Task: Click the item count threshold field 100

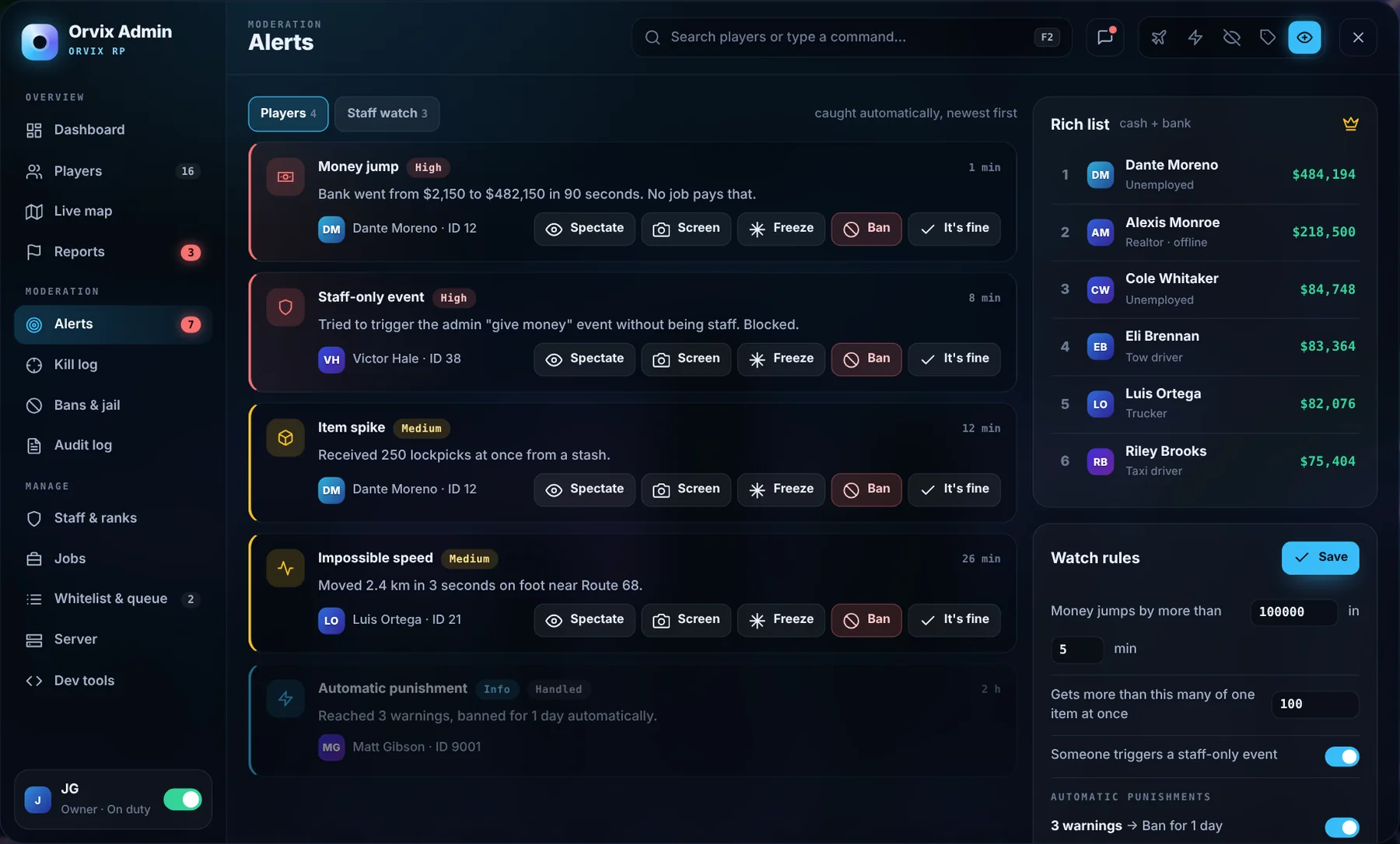Action: [1314, 704]
